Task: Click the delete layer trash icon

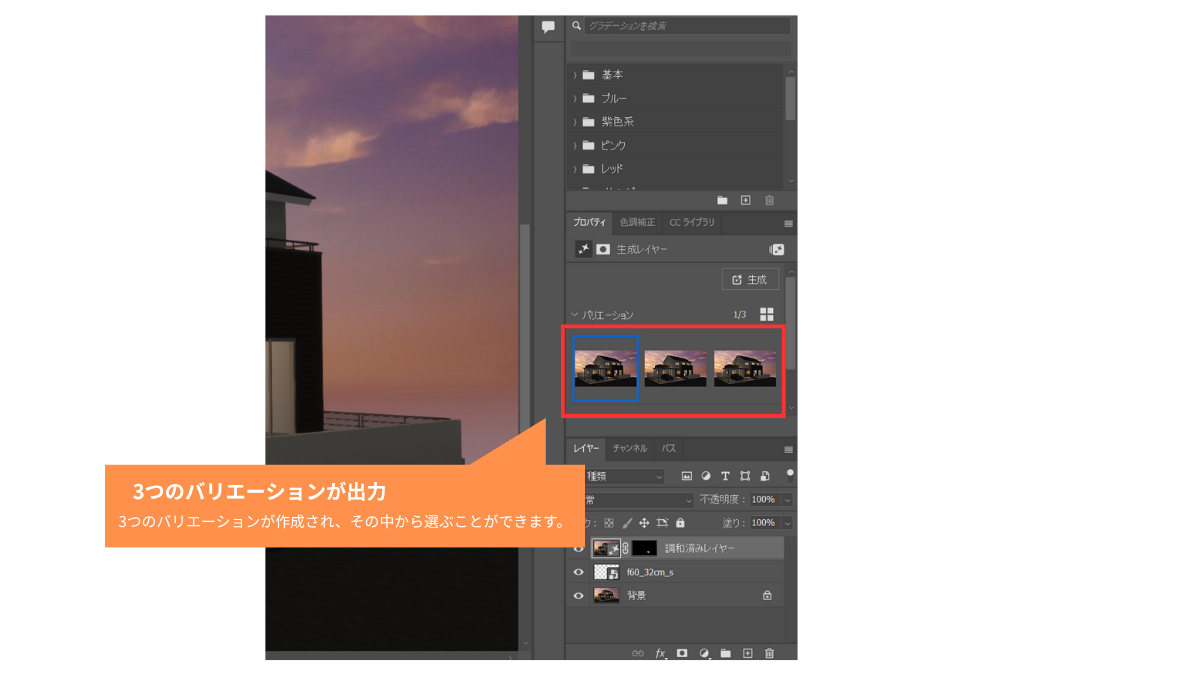Action: (x=769, y=653)
